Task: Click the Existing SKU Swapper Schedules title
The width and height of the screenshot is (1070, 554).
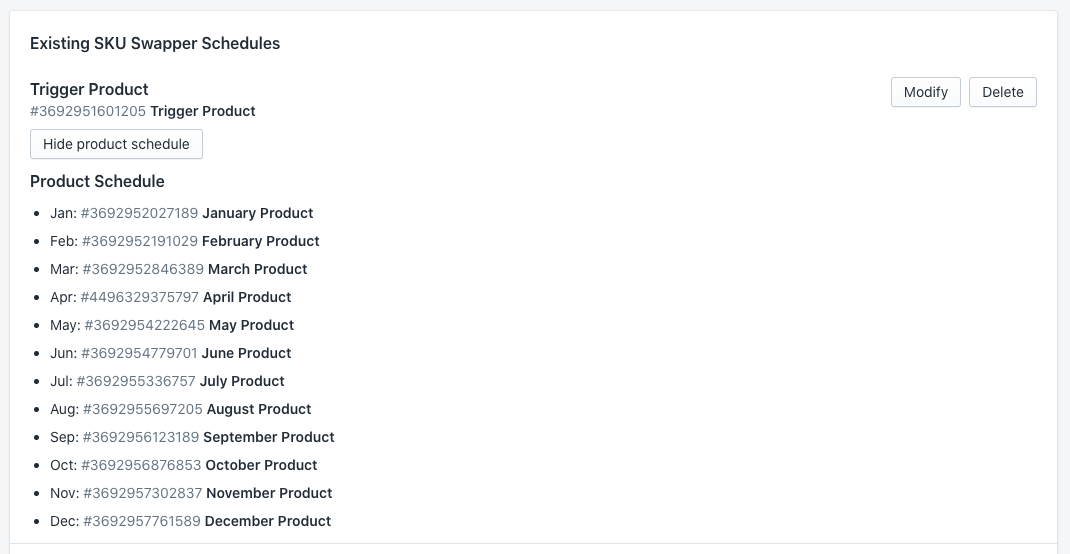Action: coord(155,43)
